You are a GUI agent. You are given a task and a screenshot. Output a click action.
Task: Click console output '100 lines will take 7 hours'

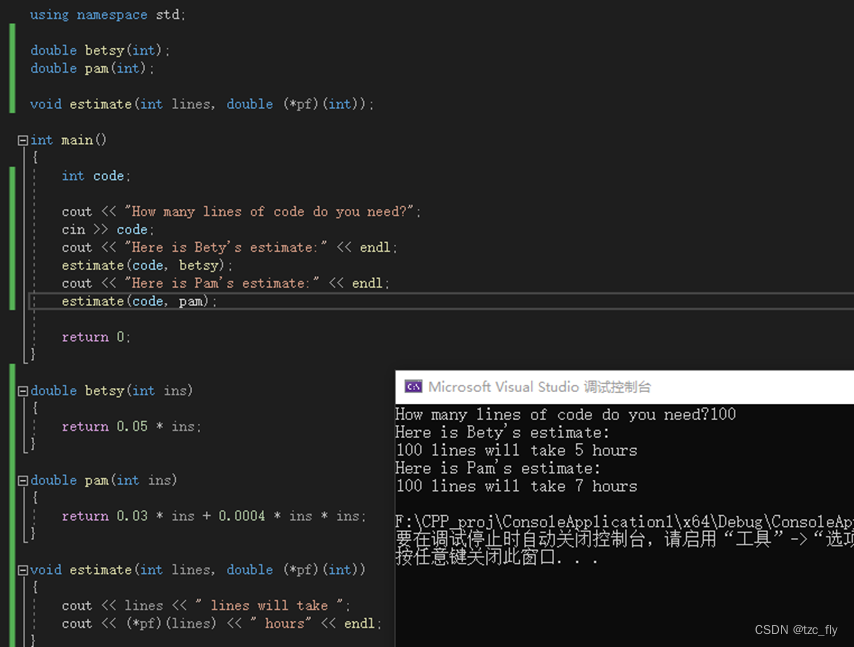[516, 486]
